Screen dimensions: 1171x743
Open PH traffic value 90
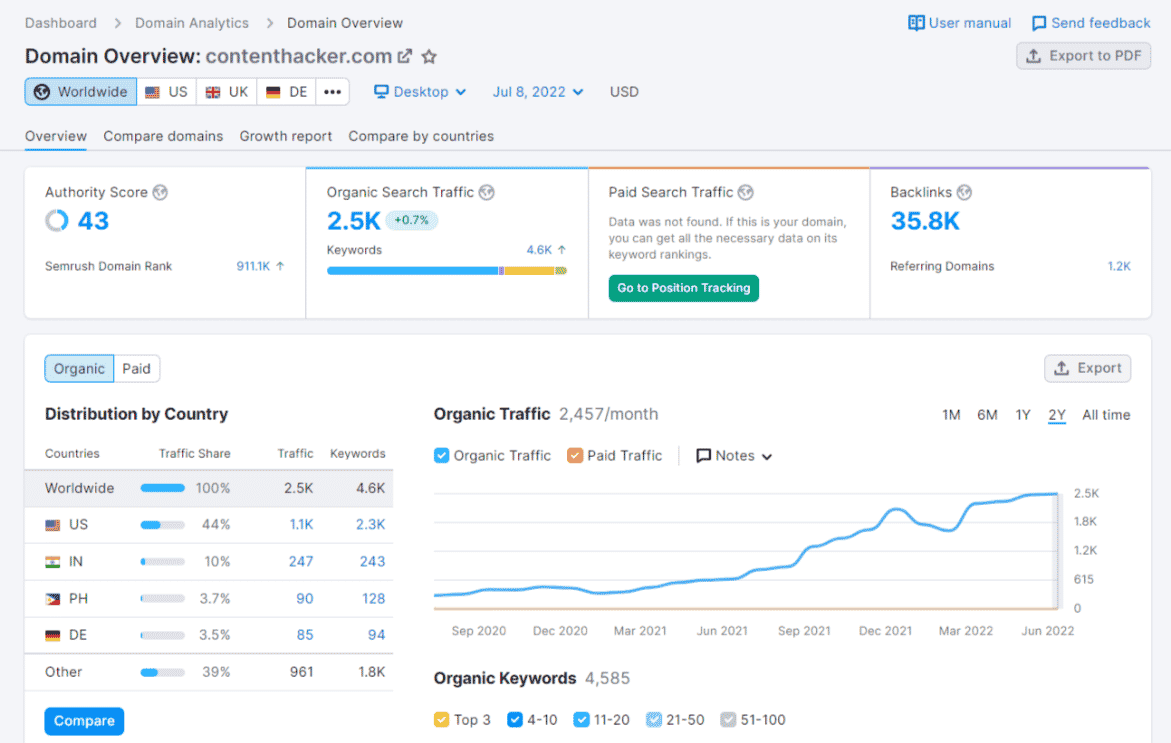(305, 599)
